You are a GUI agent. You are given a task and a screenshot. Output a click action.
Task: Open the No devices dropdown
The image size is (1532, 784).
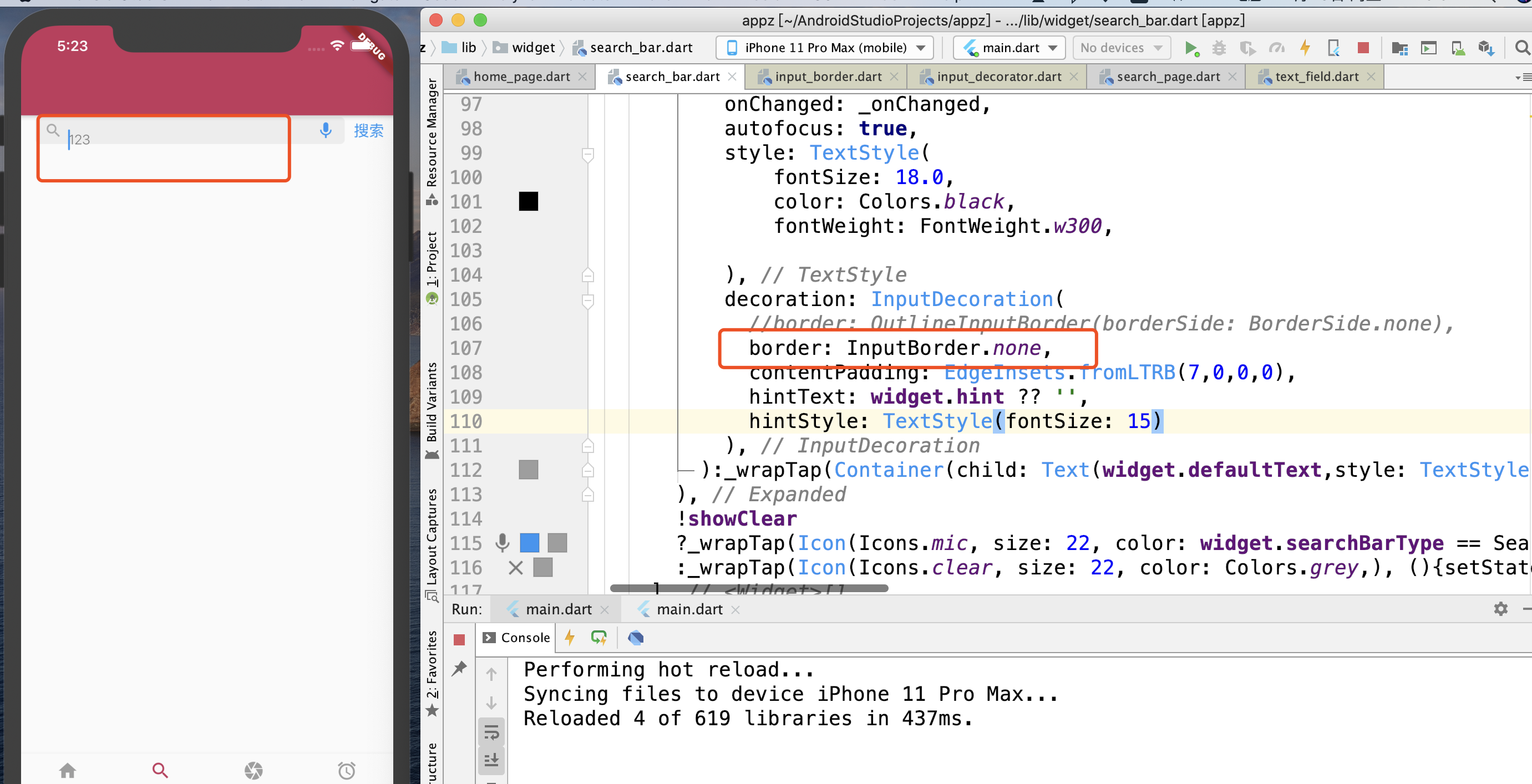click(1120, 48)
